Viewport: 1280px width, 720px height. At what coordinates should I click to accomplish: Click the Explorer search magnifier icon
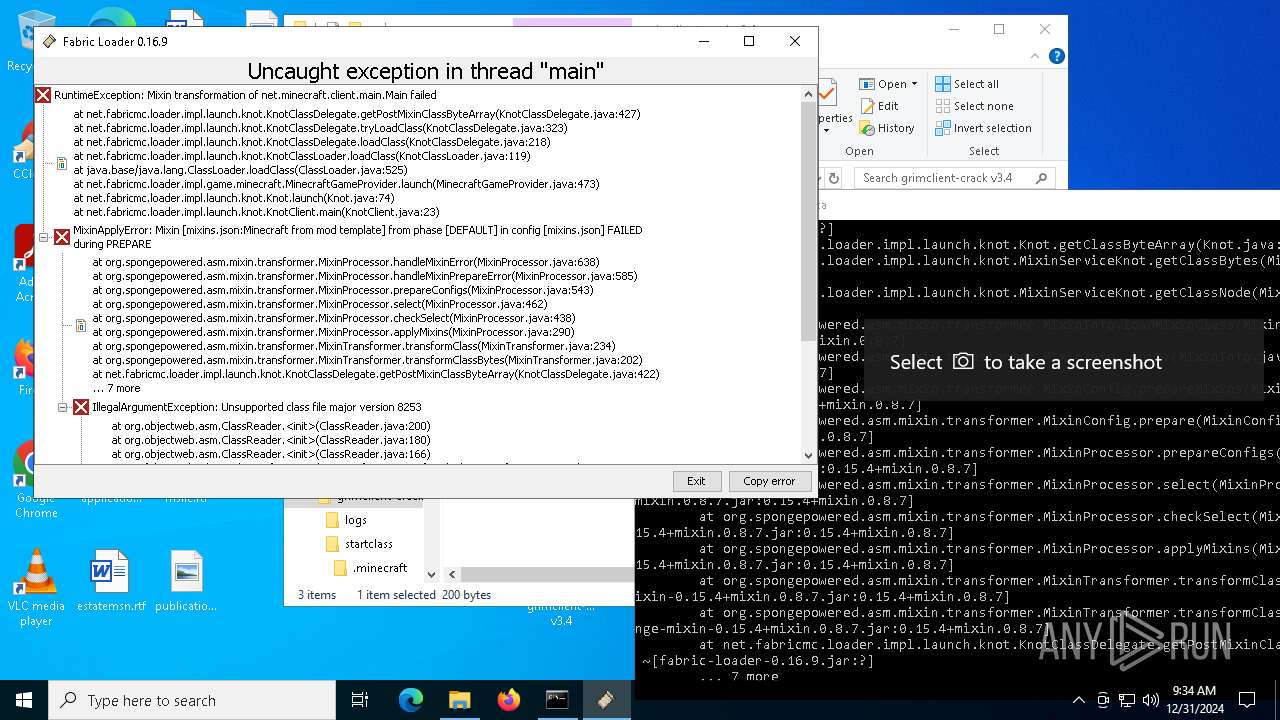[1042, 178]
